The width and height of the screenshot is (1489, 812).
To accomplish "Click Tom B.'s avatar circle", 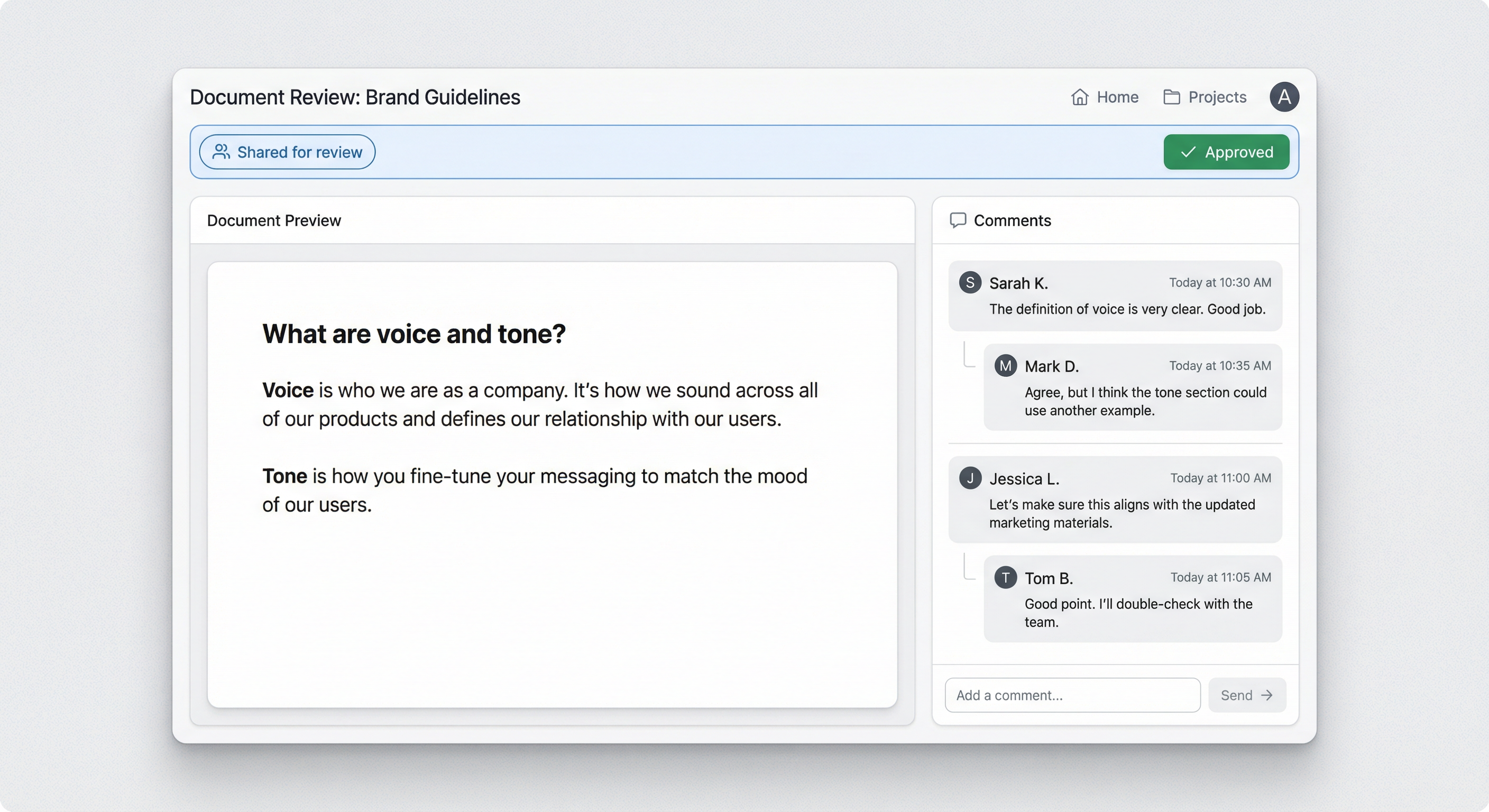I will click(1005, 577).
